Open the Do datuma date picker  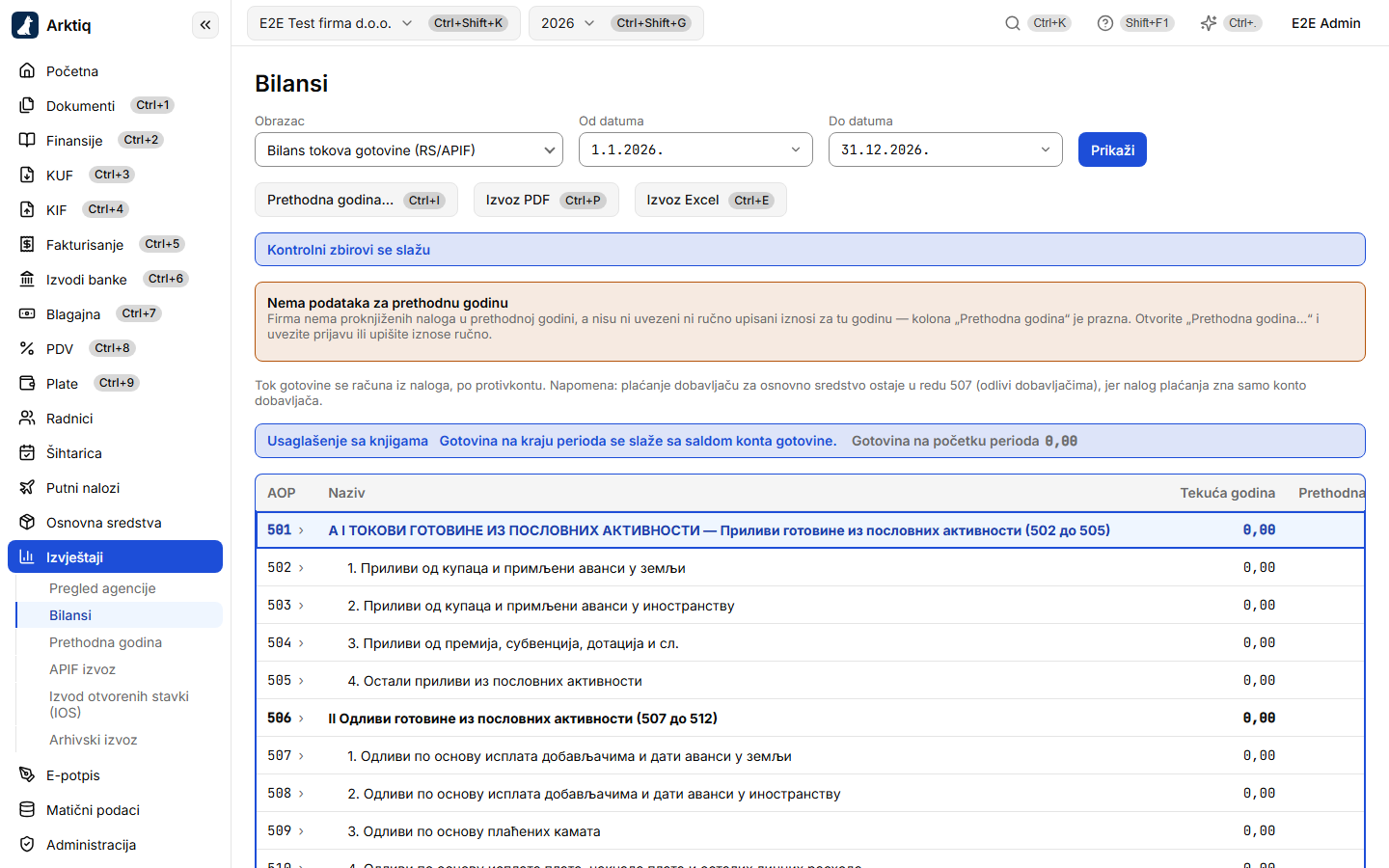pos(945,149)
